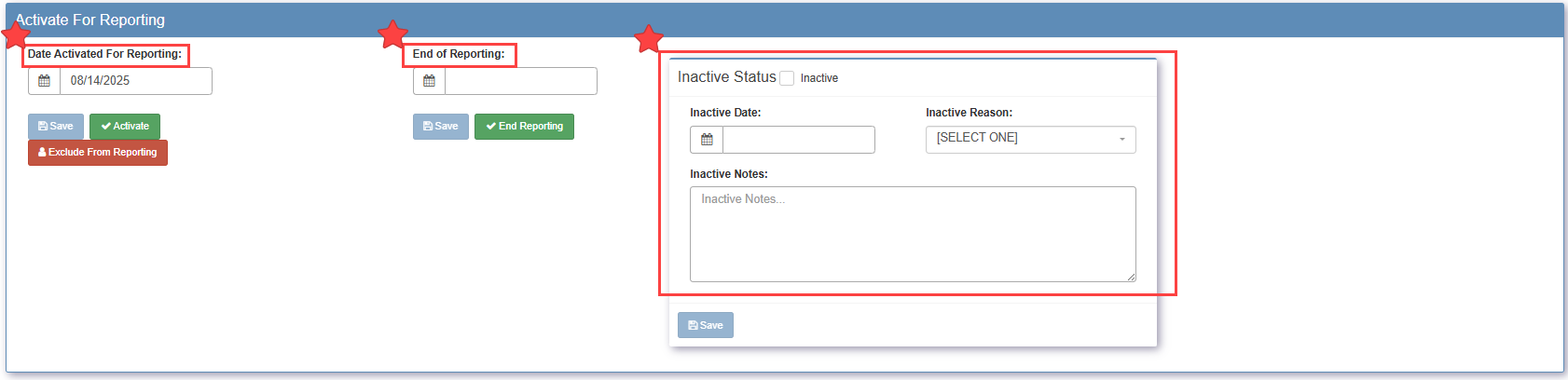This screenshot has width=1568, height=380.
Task: Click the Inactive Notes label
Action: 729,174
